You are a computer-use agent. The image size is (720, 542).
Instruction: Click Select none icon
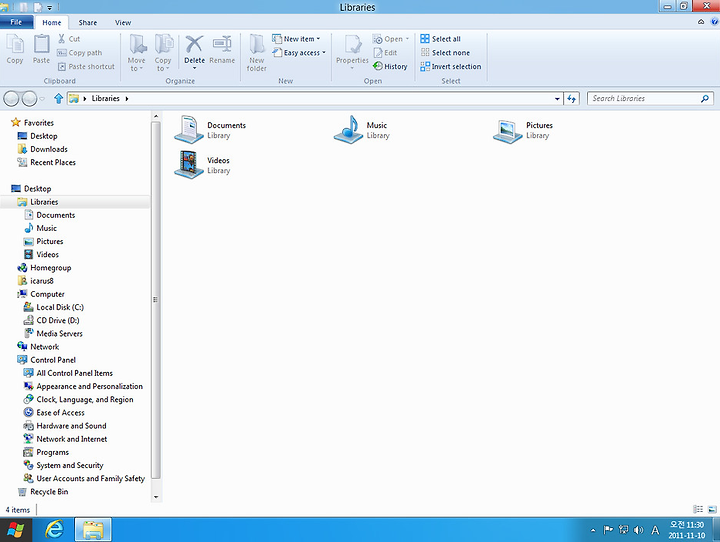pos(425,52)
